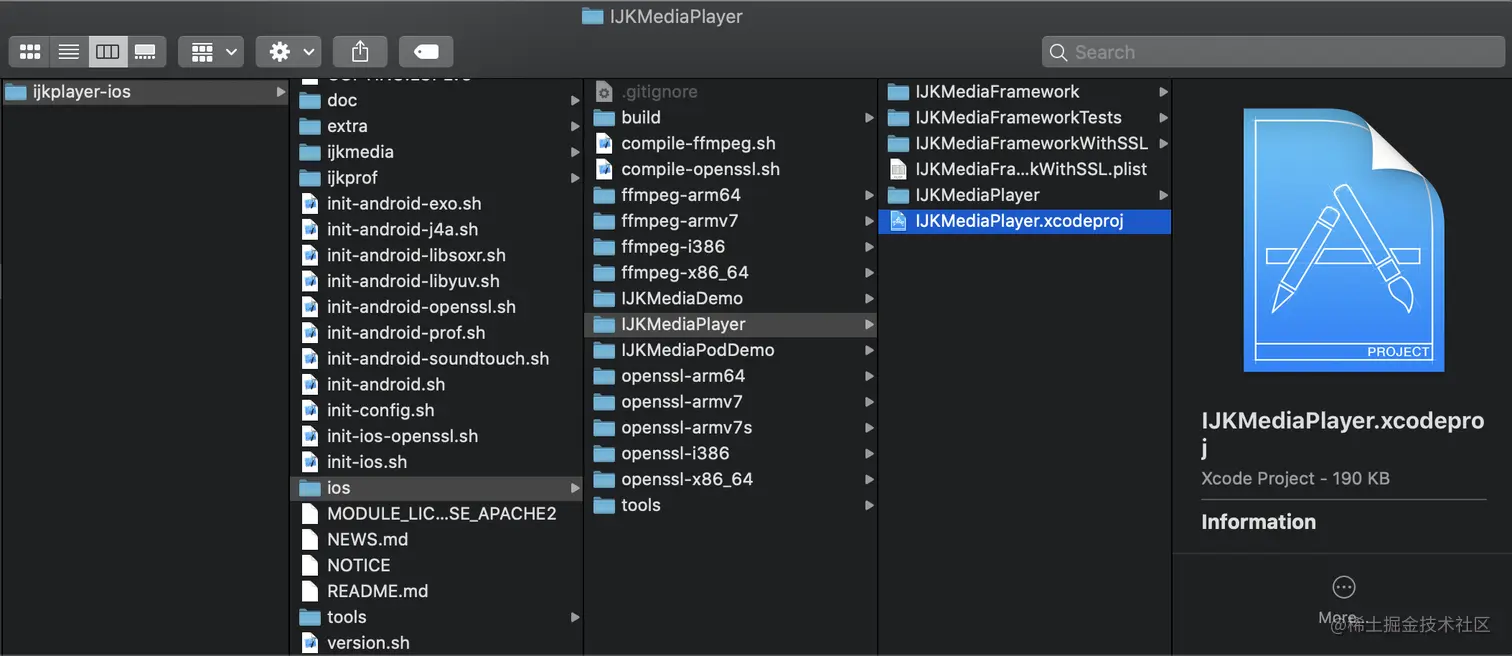Click the MODULE_LIC...SE_APACHE2 file icon
The width and height of the screenshot is (1512, 656).
pos(309,514)
